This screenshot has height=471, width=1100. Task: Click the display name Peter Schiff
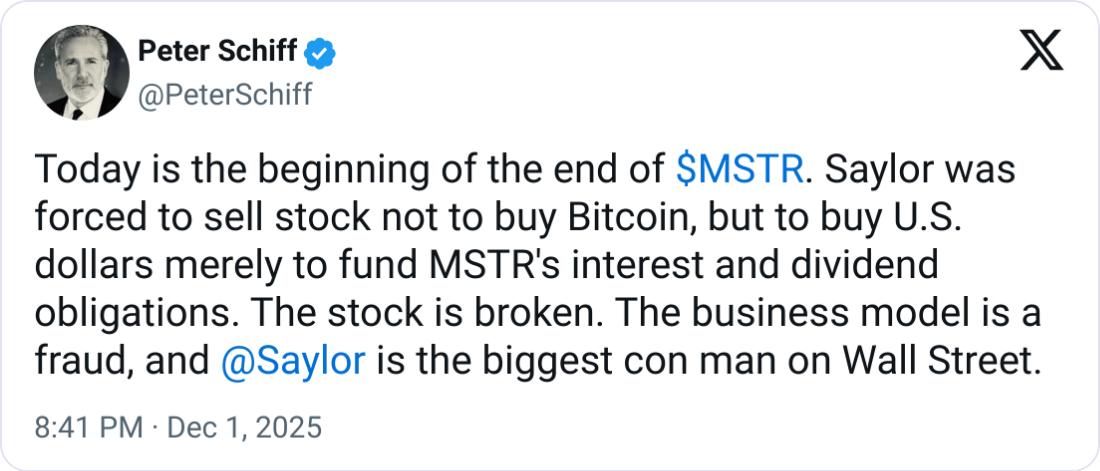pyautogui.click(x=216, y=52)
